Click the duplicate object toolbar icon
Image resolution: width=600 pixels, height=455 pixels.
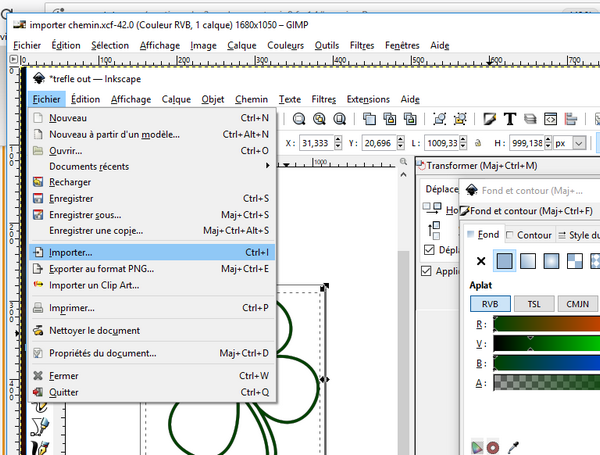(x=369, y=119)
